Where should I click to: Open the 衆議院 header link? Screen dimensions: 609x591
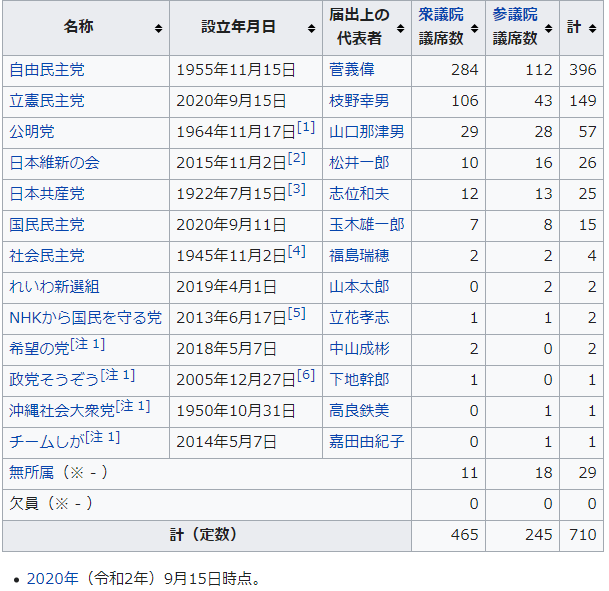441,15
